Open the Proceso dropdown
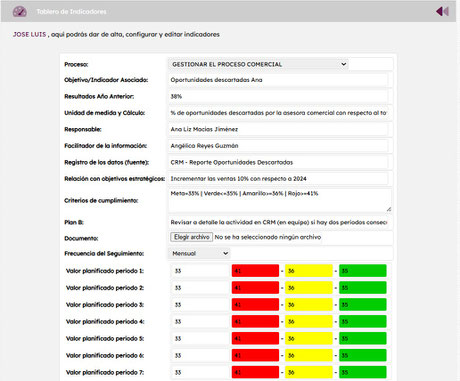 pos(258,64)
